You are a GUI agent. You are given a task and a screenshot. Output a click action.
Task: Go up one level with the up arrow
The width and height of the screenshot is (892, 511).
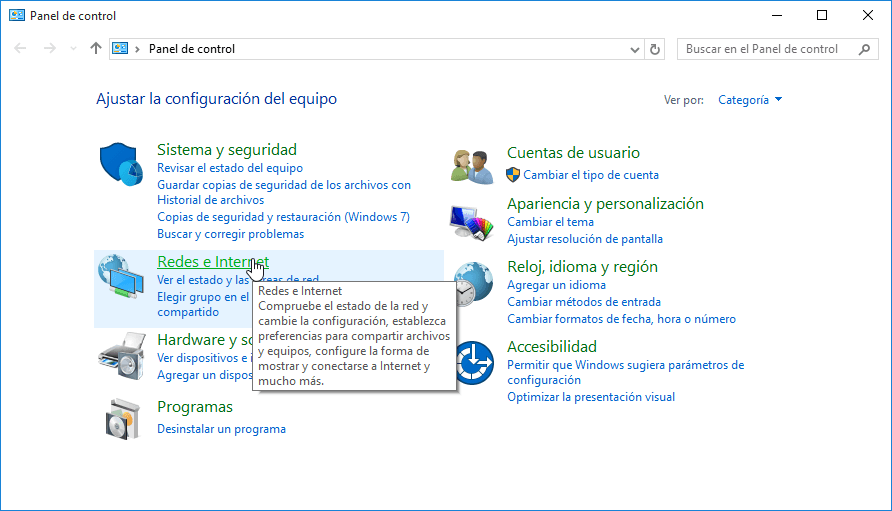pyautogui.click(x=96, y=49)
